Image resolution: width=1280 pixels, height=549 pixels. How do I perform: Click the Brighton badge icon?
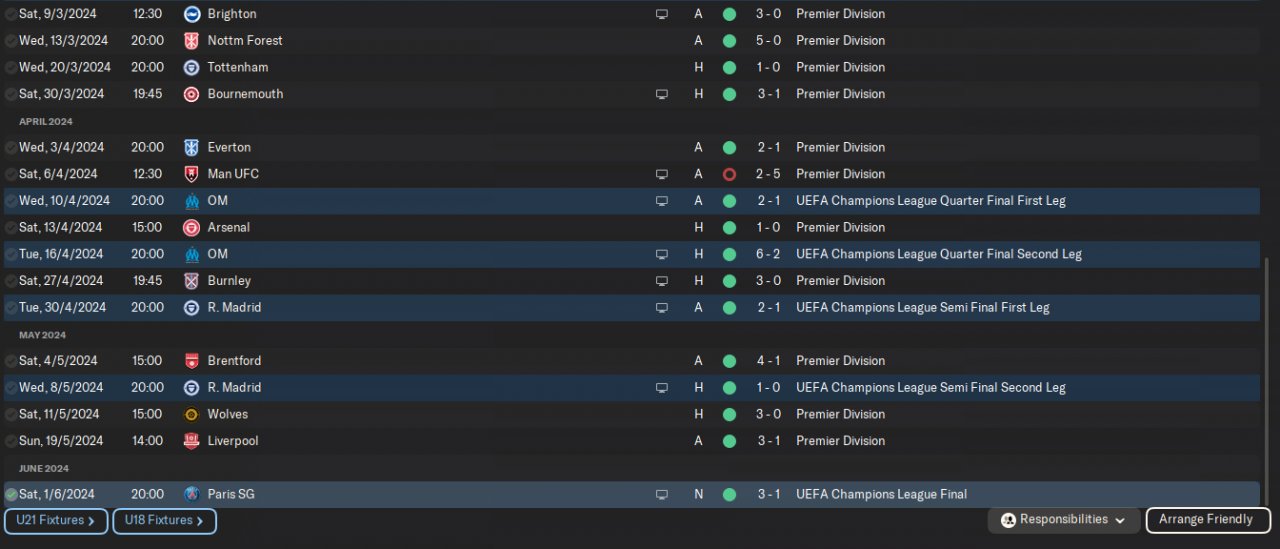point(192,14)
